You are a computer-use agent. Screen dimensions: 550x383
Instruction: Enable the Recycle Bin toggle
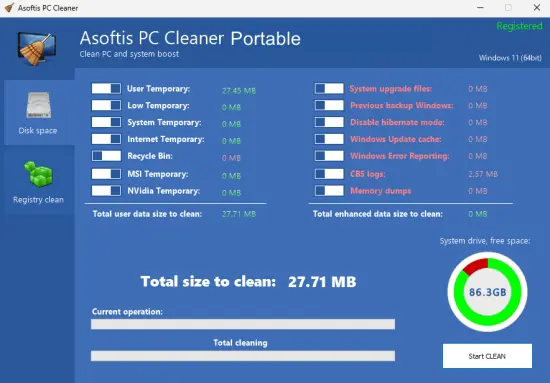pos(106,156)
